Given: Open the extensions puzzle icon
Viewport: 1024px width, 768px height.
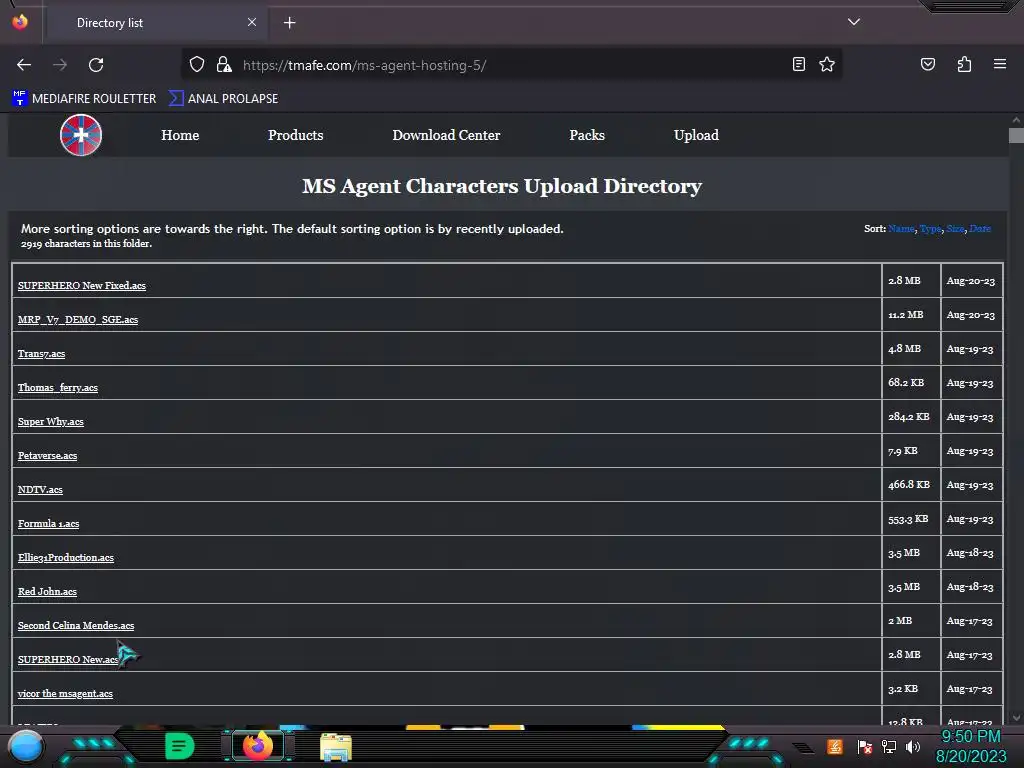Looking at the screenshot, I should (x=964, y=64).
